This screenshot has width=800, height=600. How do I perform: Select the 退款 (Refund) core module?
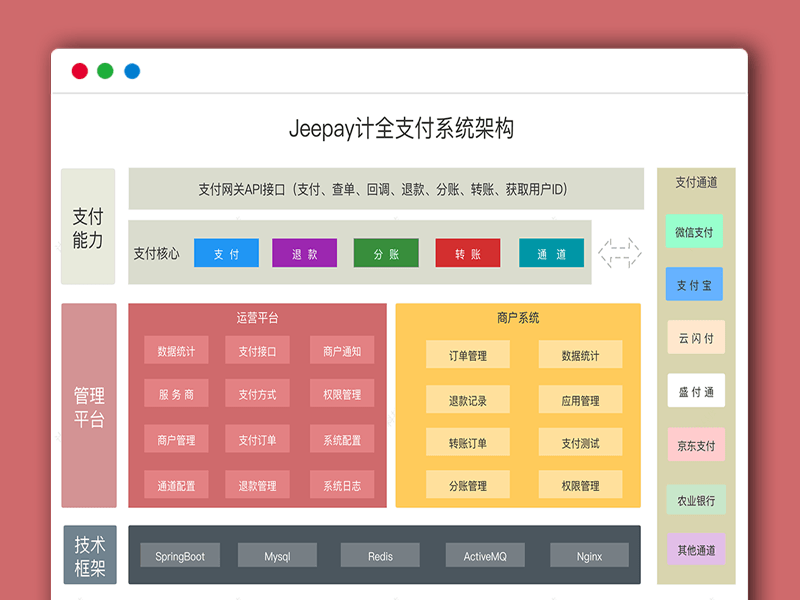[x=305, y=253]
